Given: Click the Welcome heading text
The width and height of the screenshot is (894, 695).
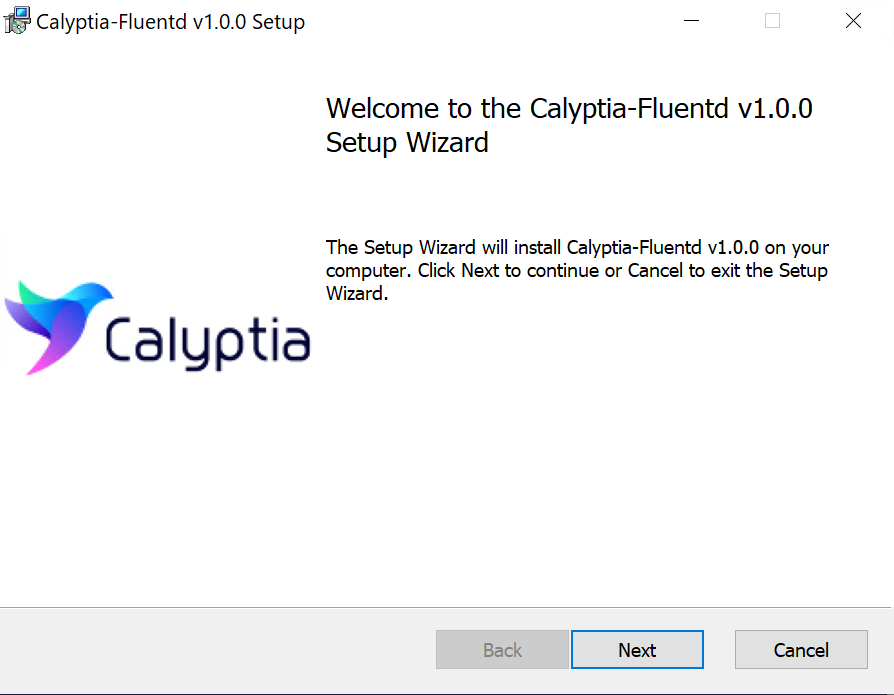Looking at the screenshot, I should pyautogui.click(x=569, y=125).
